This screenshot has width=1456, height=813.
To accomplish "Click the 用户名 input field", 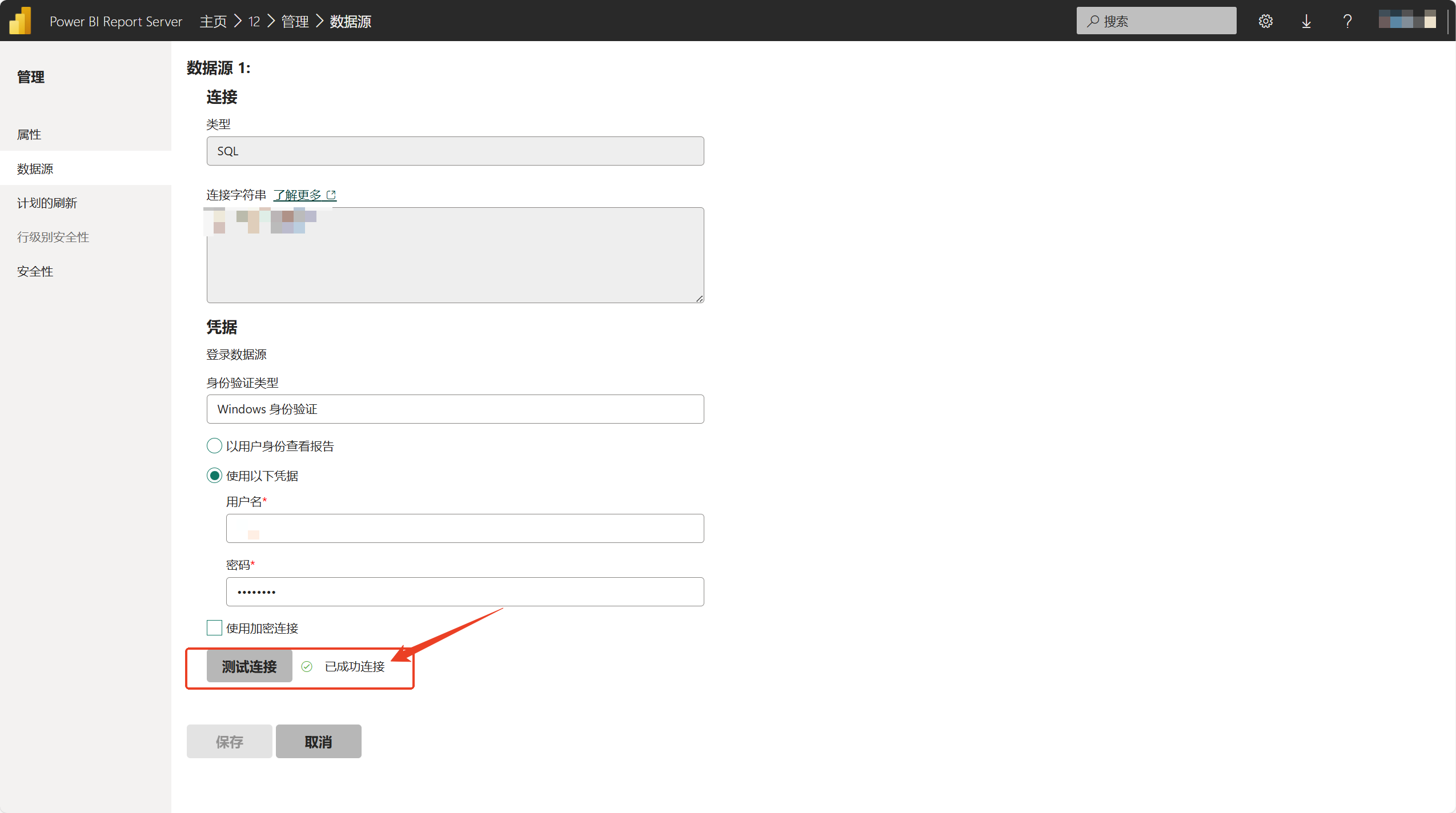I will click(465, 528).
